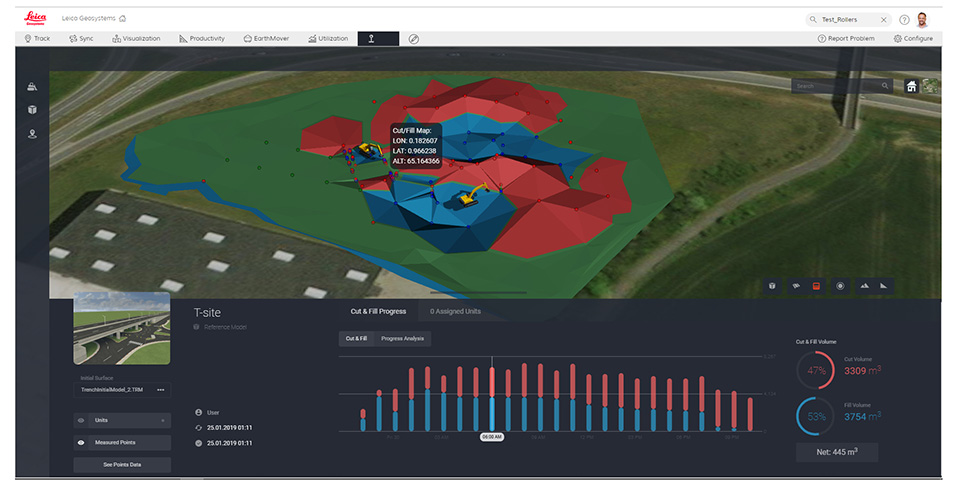Open the compass icon in the toolbar
The image size is (960, 480).
[414, 39]
